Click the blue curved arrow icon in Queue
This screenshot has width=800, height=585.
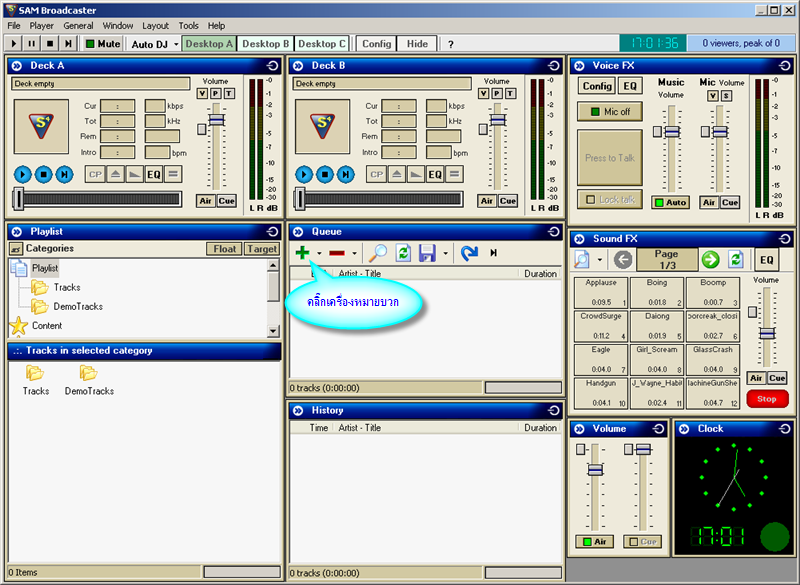click(469, 252)
